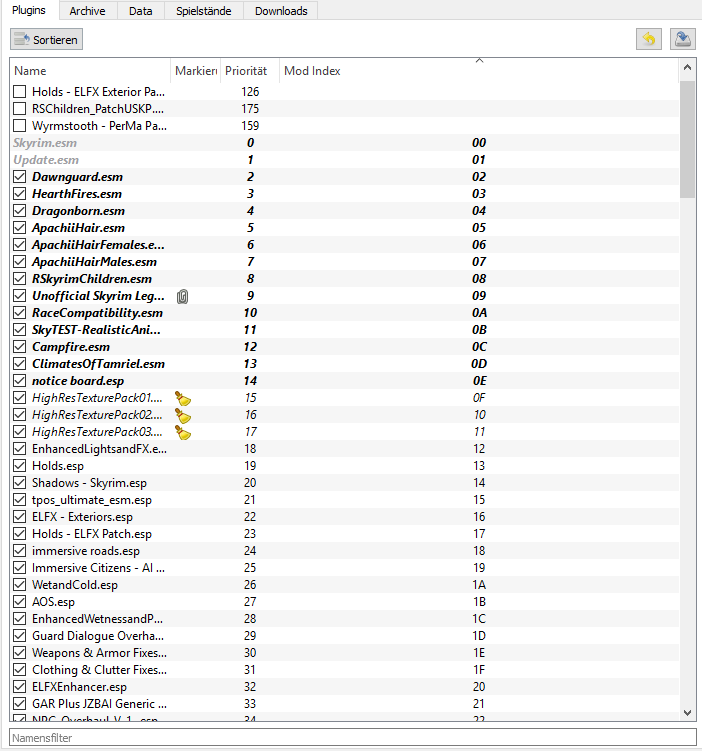Enable the RSChildren_PatchUSKP plugin checkbox

tap(20, 109)
